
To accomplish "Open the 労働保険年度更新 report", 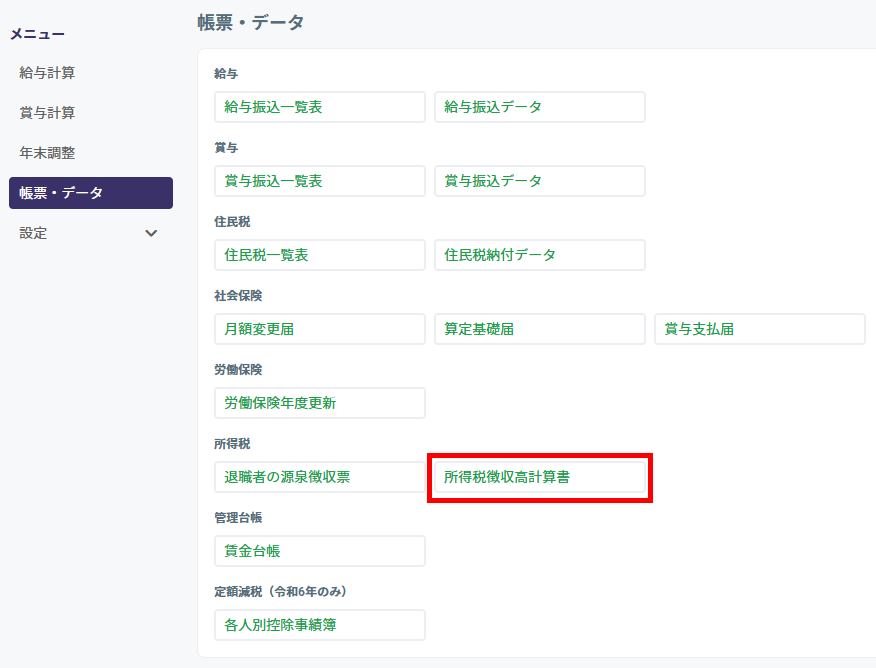I will [319, 403].
